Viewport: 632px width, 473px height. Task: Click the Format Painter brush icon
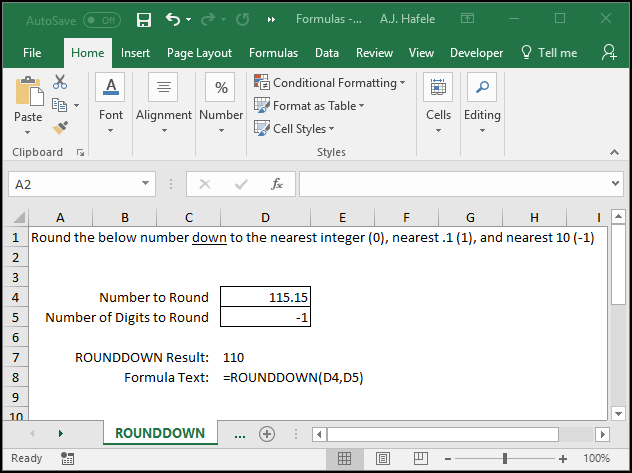tap(60, 128)
